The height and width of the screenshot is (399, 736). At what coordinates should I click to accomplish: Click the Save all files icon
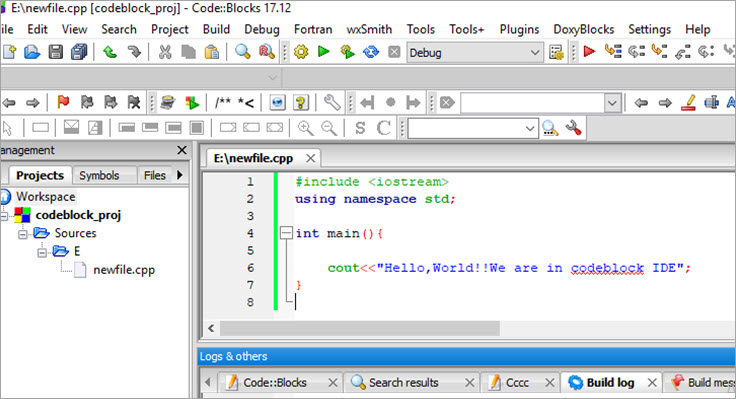pyautogui.click(x=79, y=52)
